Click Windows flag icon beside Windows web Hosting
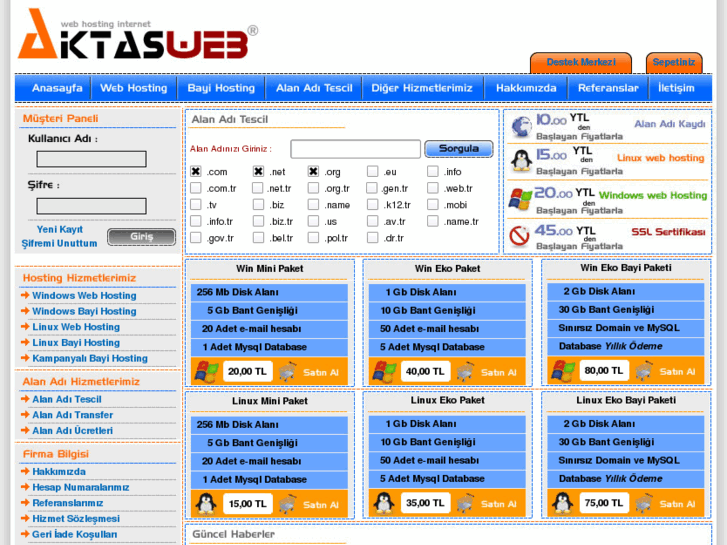727x545 pixels. [520, 199]
